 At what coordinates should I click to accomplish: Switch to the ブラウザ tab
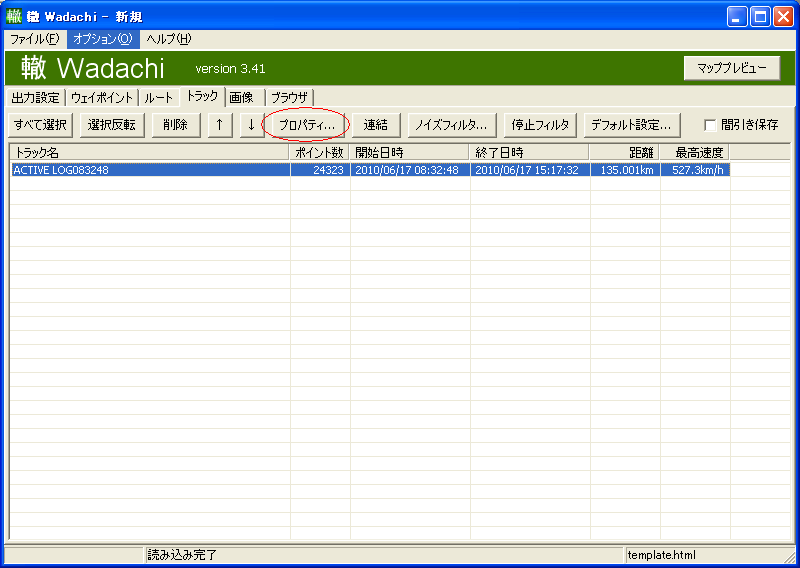289,97
